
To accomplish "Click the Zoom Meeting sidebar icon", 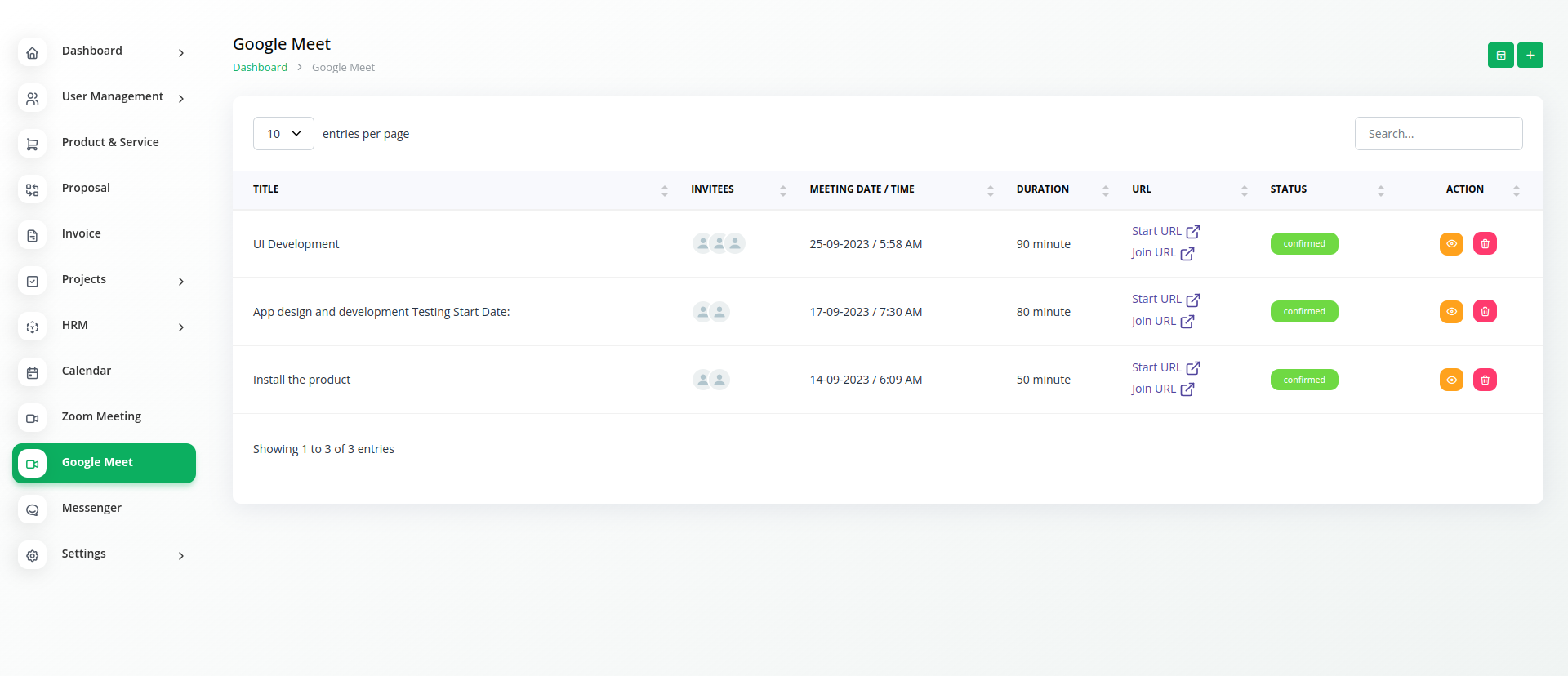I will tap(33, 418).
